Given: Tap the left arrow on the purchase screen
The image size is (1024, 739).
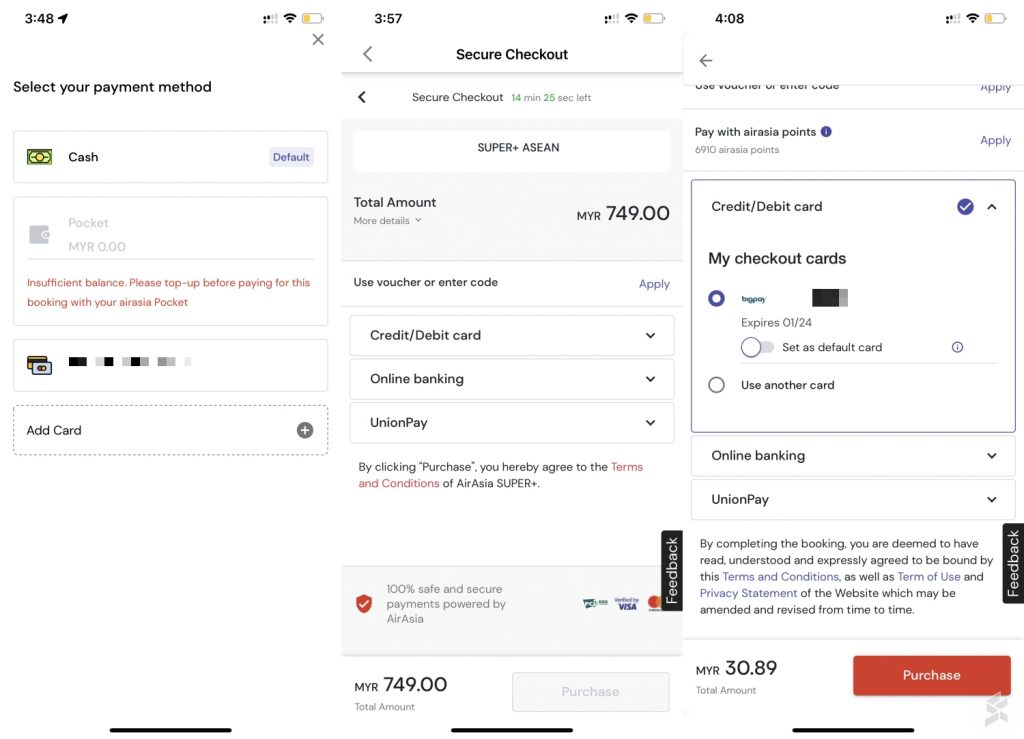Looking at the screenshot, I should [706, 61].
